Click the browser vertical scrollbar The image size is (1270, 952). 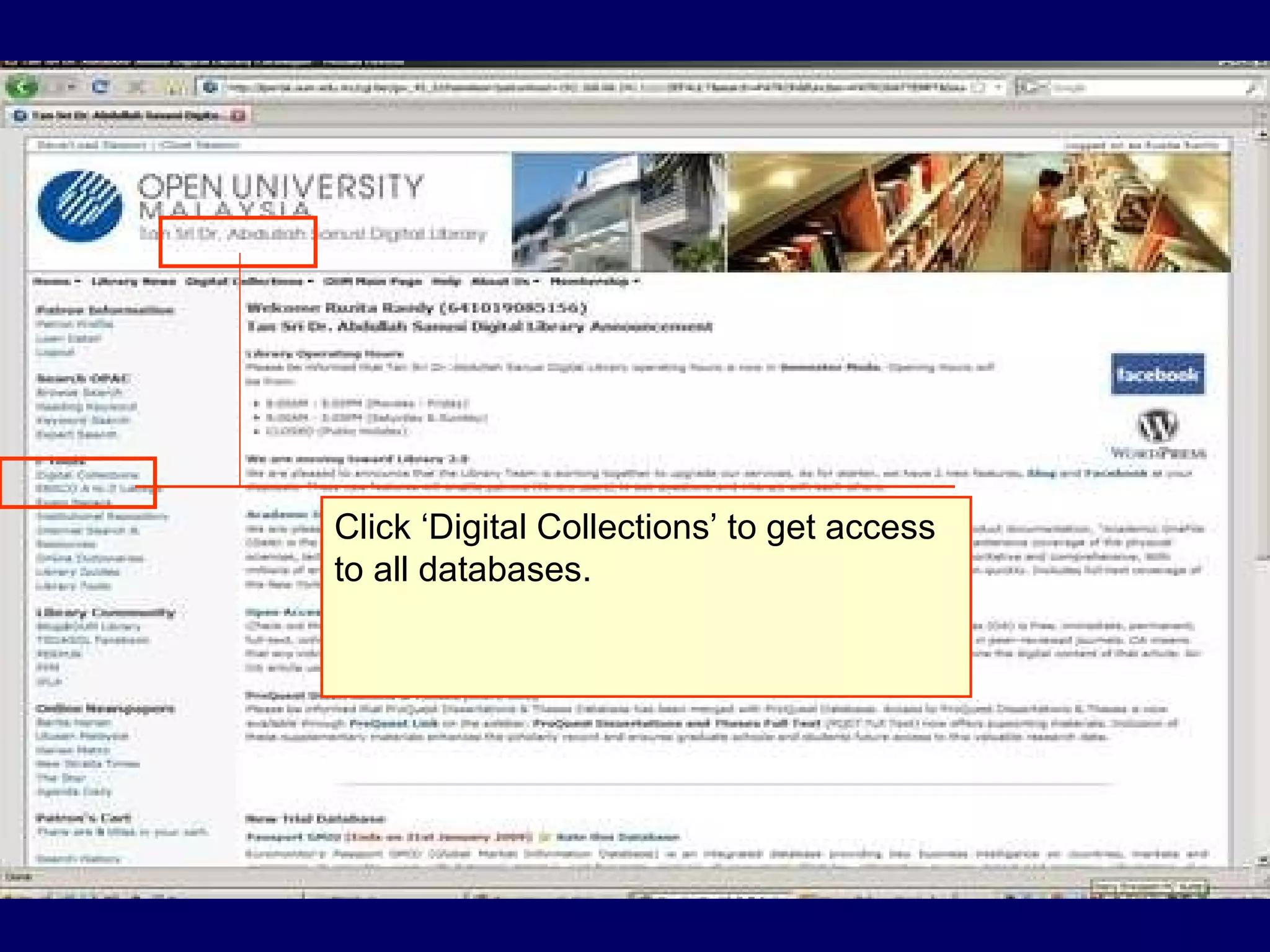tap(1263, 496)
